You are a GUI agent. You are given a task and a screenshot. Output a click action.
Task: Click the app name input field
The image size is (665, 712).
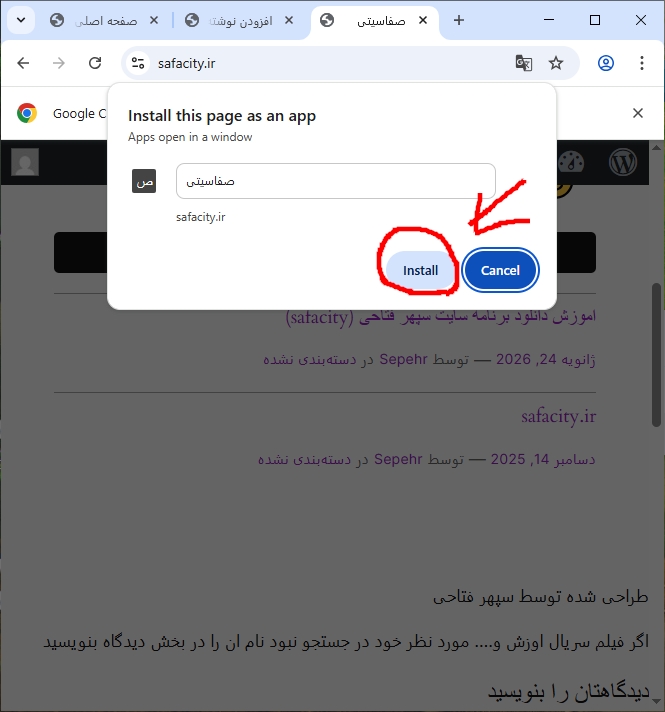click(x=336, y=181)
